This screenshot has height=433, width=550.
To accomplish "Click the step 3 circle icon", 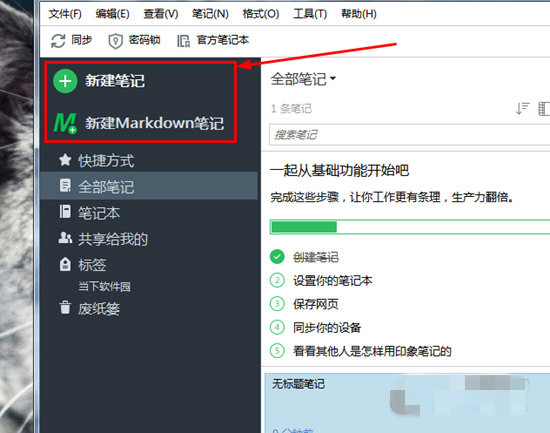I will click(277, 304).
